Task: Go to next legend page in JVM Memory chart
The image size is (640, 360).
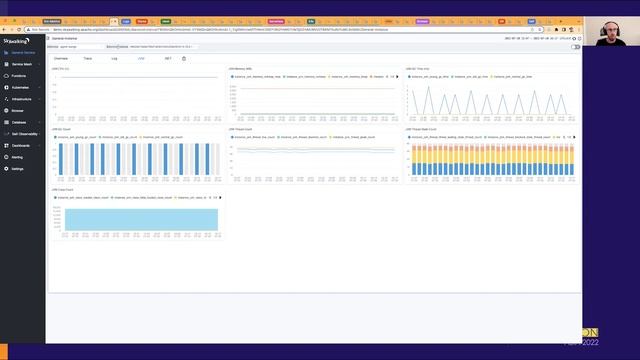Action: tap(397, 77)
